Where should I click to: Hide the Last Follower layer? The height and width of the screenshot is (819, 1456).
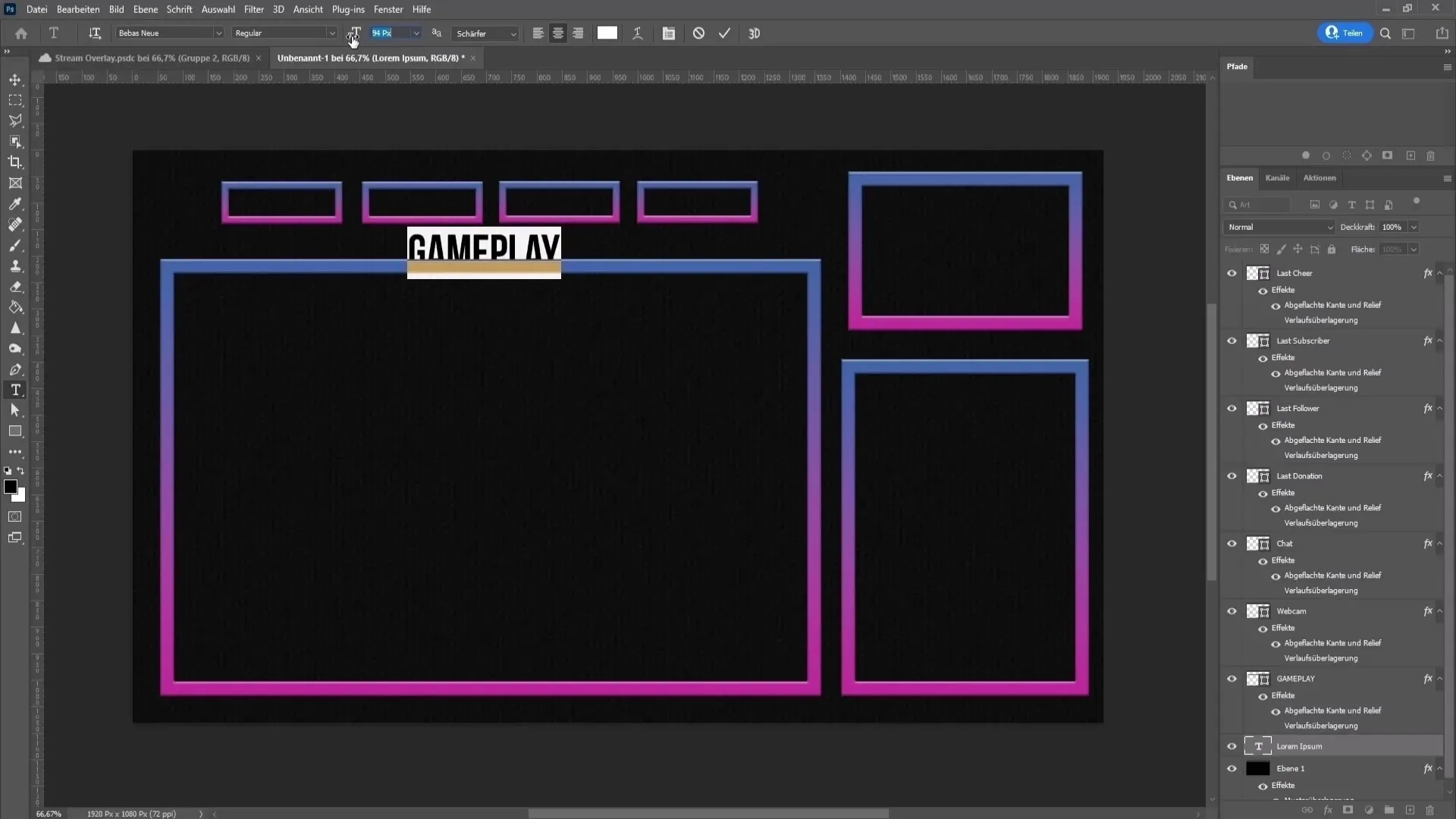[1233, 408]
